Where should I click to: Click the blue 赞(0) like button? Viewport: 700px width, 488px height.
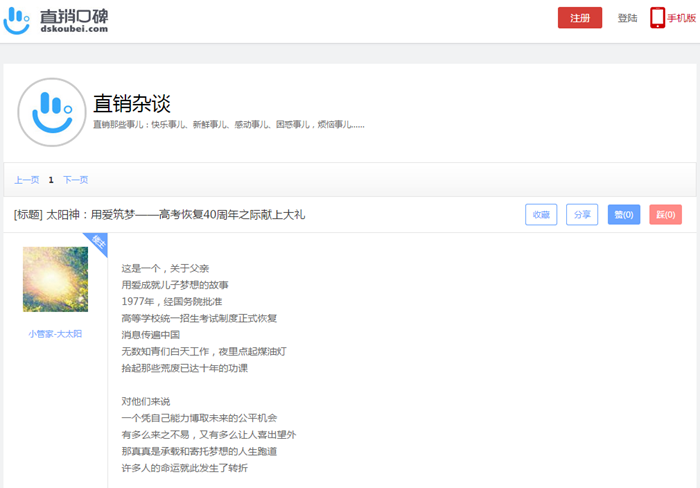click(624, 215)
